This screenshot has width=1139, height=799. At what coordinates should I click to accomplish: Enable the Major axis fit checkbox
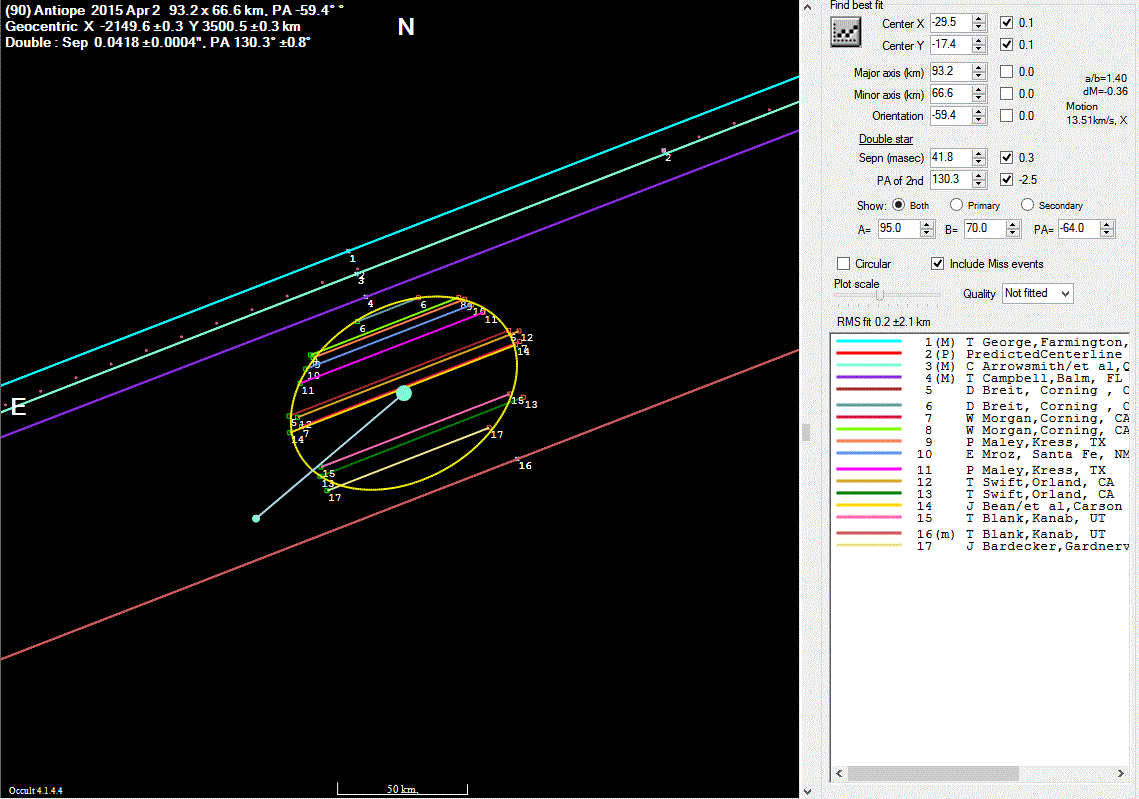[x=1006, y=71]
